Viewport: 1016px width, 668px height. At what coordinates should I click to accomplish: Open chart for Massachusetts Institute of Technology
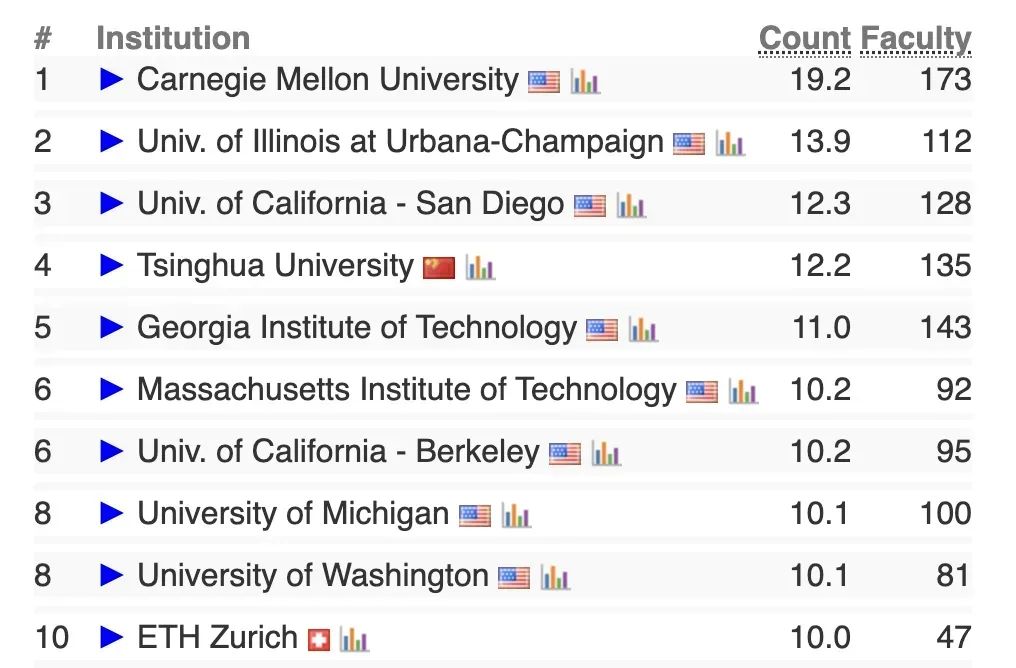pyautogui.click(x=743, y=391)
